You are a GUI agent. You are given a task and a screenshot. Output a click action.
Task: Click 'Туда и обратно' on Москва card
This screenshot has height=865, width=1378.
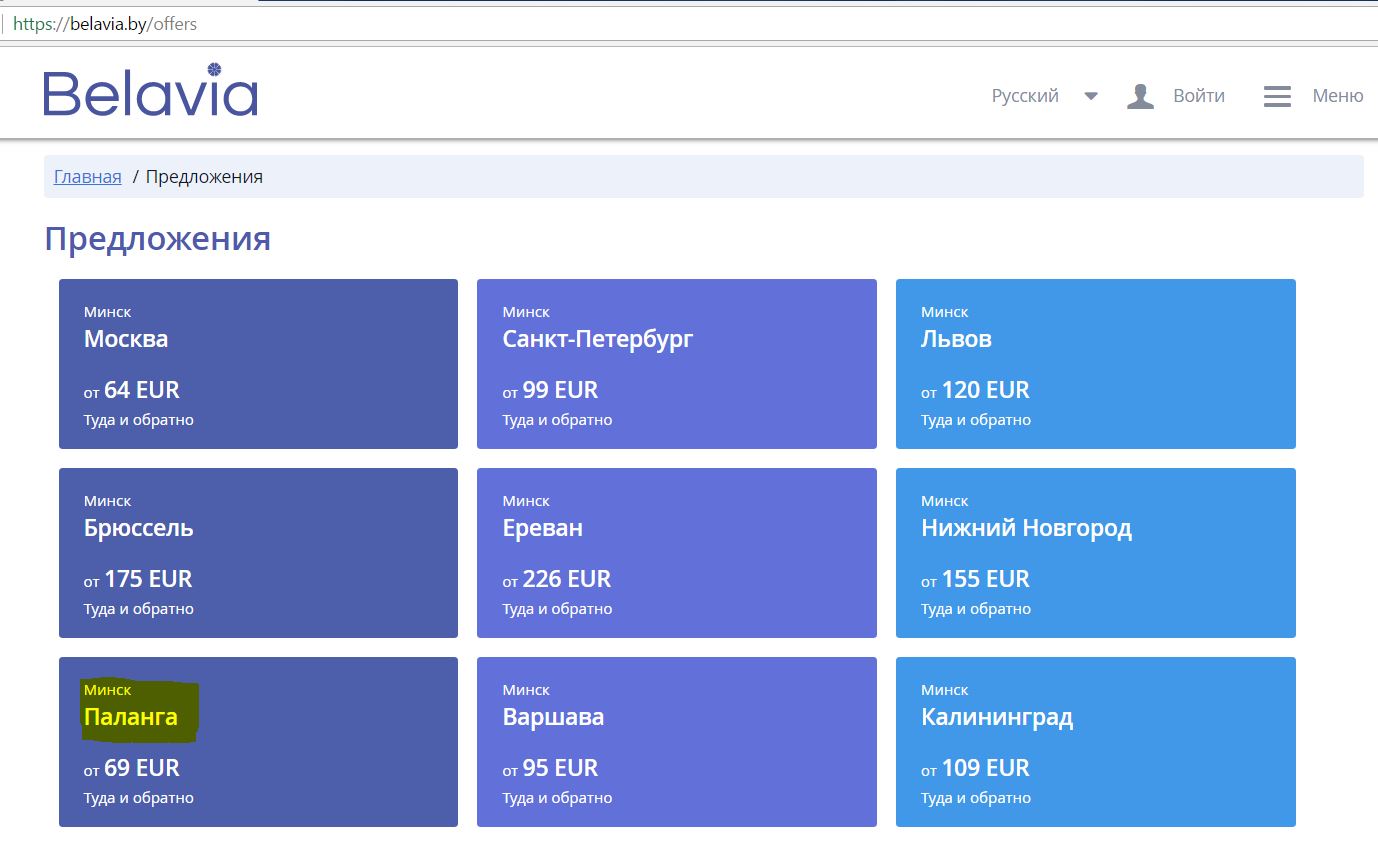click(x=139, y=420)
